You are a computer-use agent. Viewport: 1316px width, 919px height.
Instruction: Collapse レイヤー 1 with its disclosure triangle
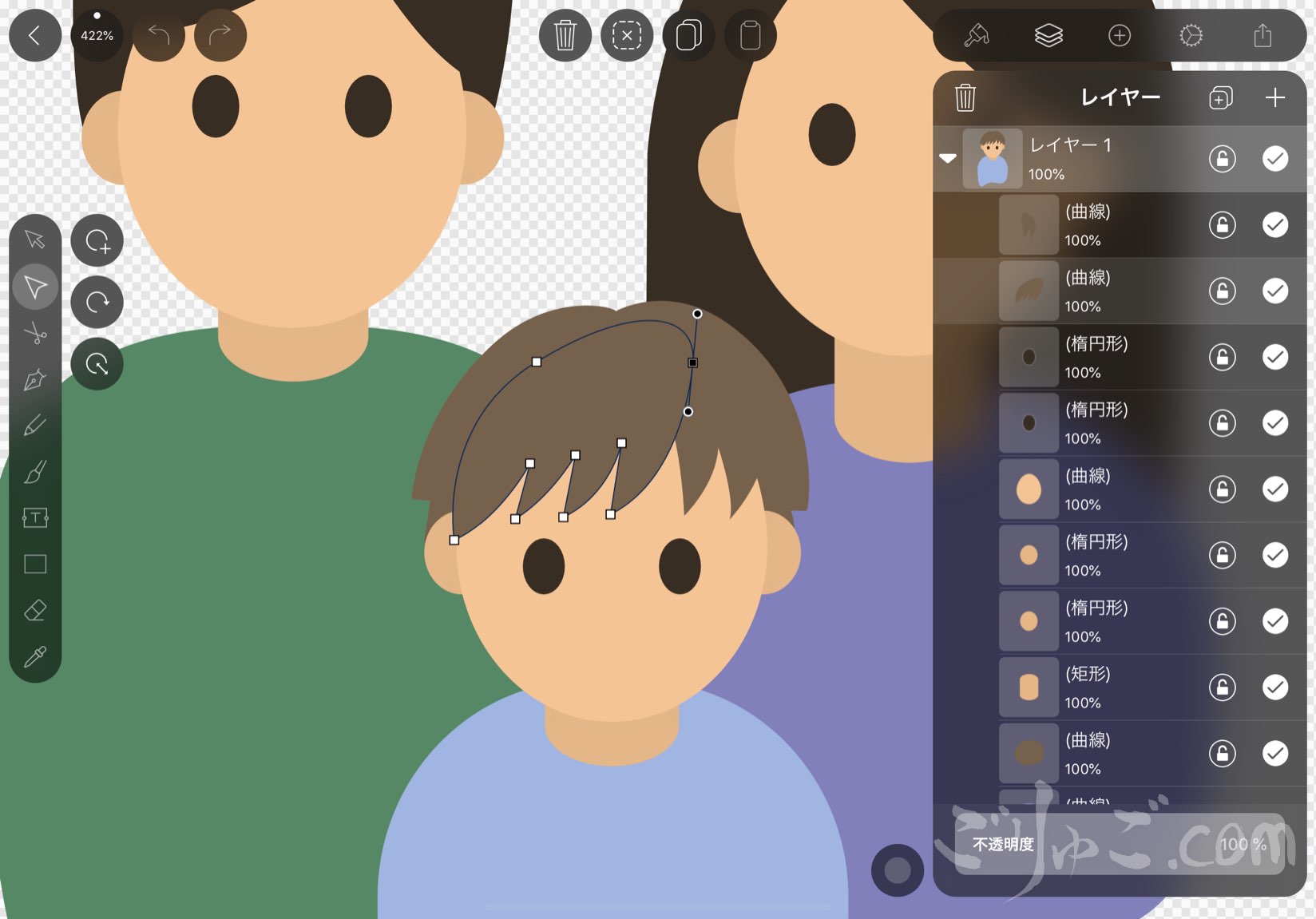(948, 159)
